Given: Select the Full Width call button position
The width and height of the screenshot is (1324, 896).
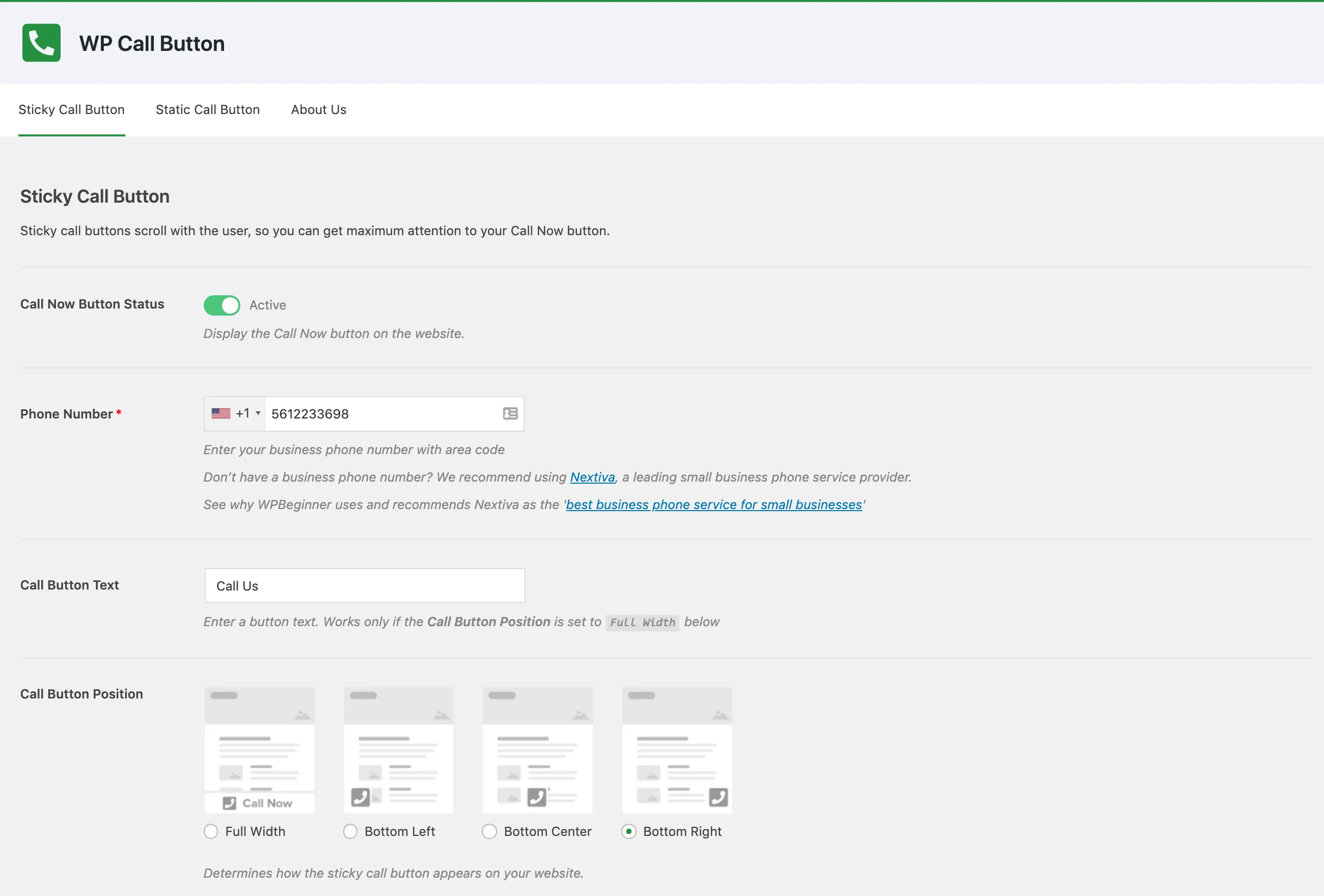Looking at the screenshot, I should point(211,831).
